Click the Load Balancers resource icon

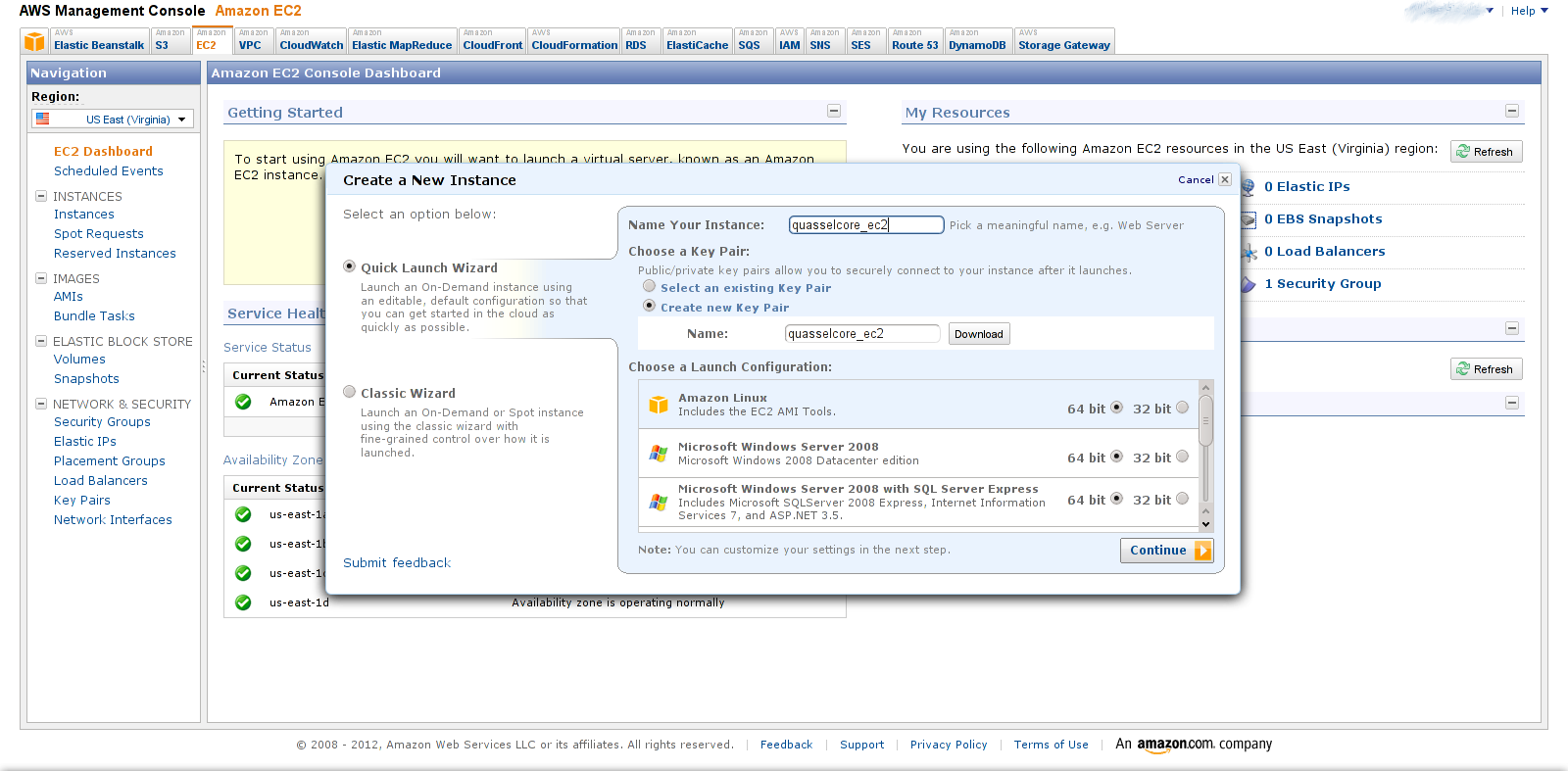point(1249,253)
